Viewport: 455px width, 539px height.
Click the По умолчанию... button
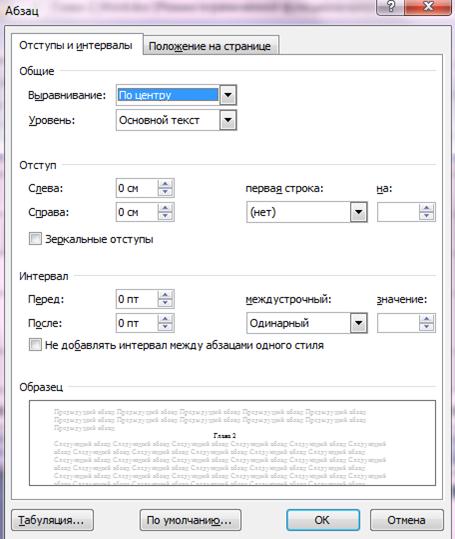[x=190, y=520]
